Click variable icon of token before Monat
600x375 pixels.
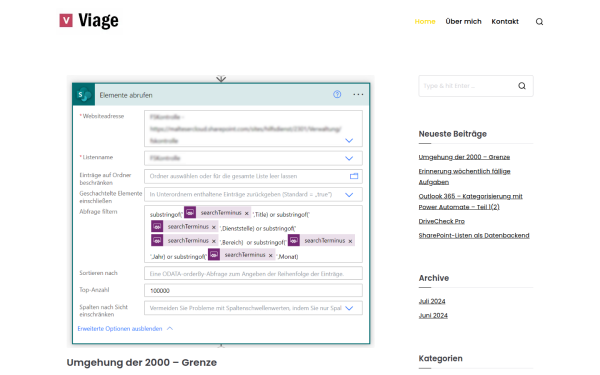pyautogui.click(x=214, y=255)
